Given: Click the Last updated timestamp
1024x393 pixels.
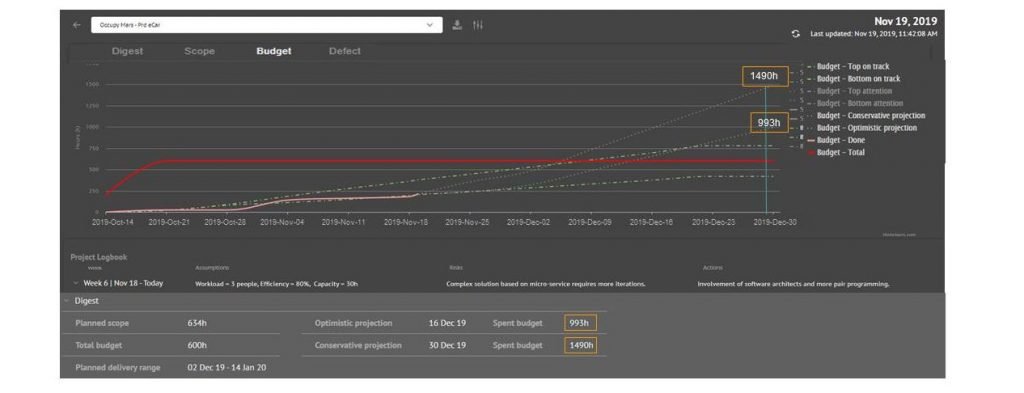Looking at the screenshot, I should [874, 34].
